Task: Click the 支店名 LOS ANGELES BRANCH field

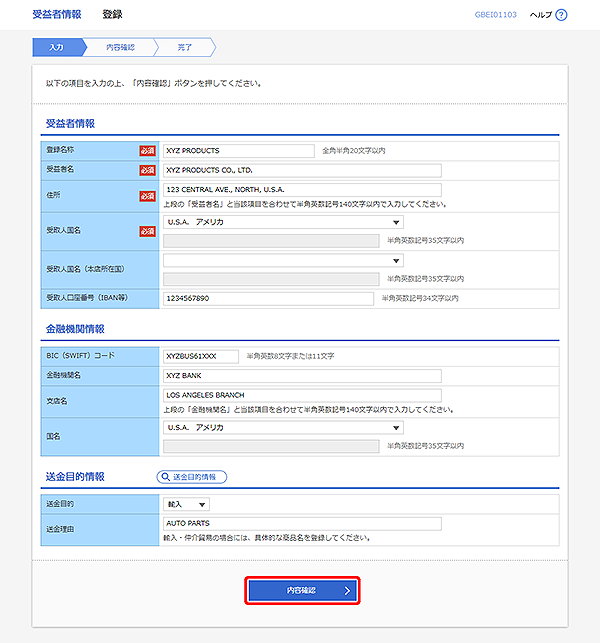Action: pos(301,395)
